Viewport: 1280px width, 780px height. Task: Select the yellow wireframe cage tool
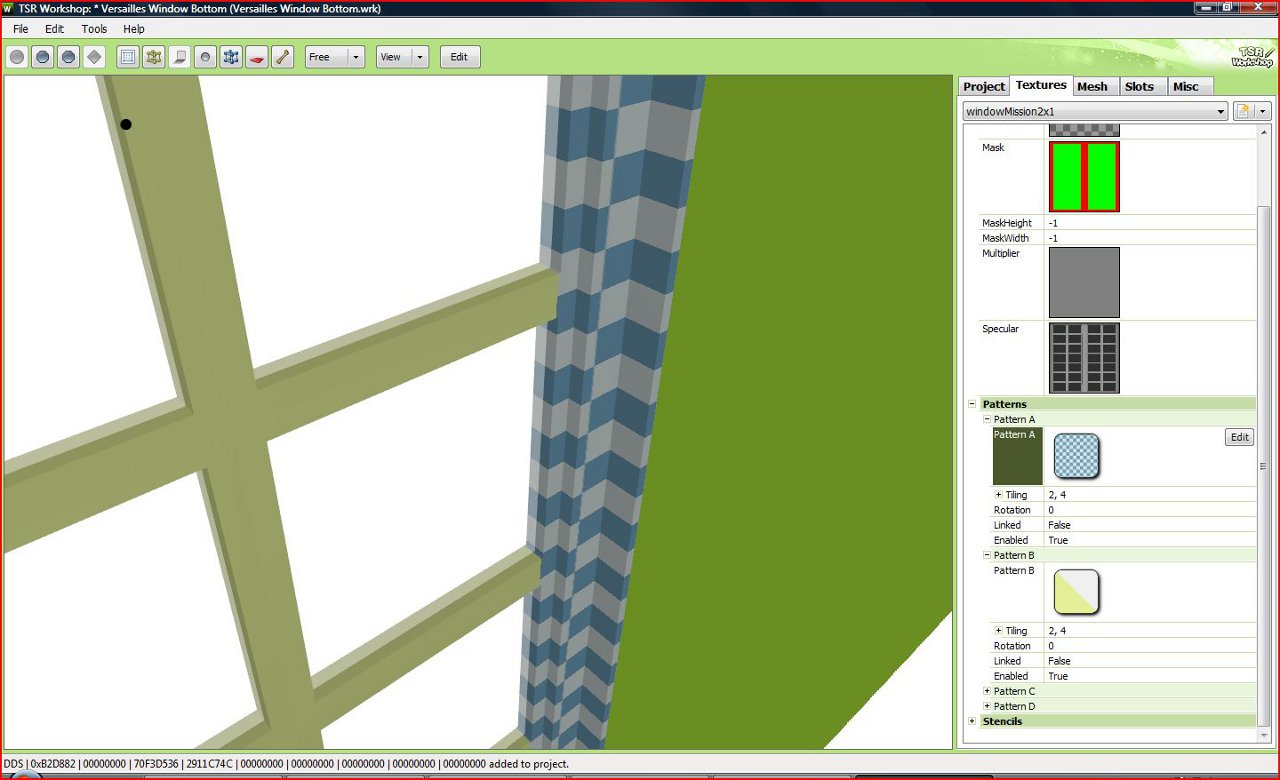153,57
